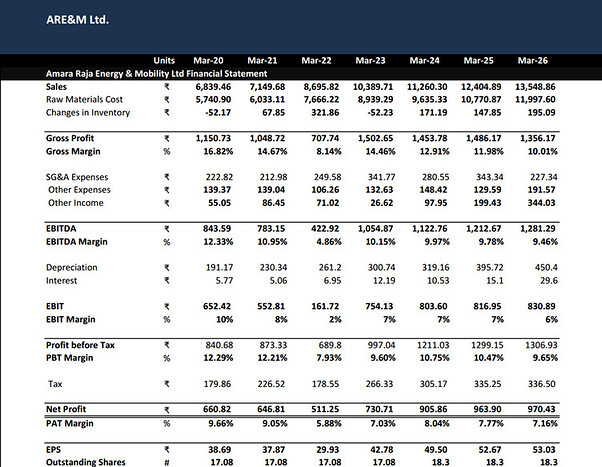Viewport: 602px width, 467px height.
Task: Select the Tax row label
Action: click(55, 384)
